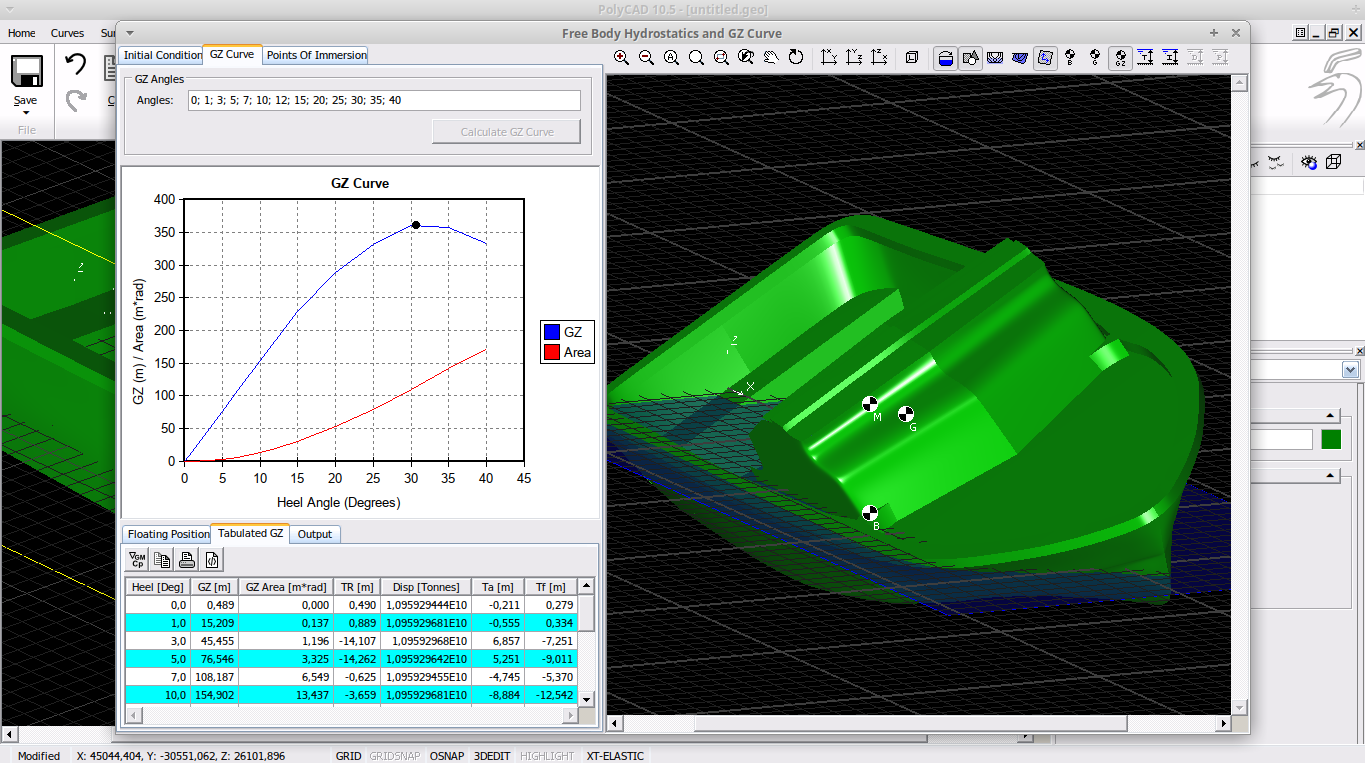Screen dimensions: 1365x763
Task: Click the GM Cp hydrostatics icon
Action: 138,559
